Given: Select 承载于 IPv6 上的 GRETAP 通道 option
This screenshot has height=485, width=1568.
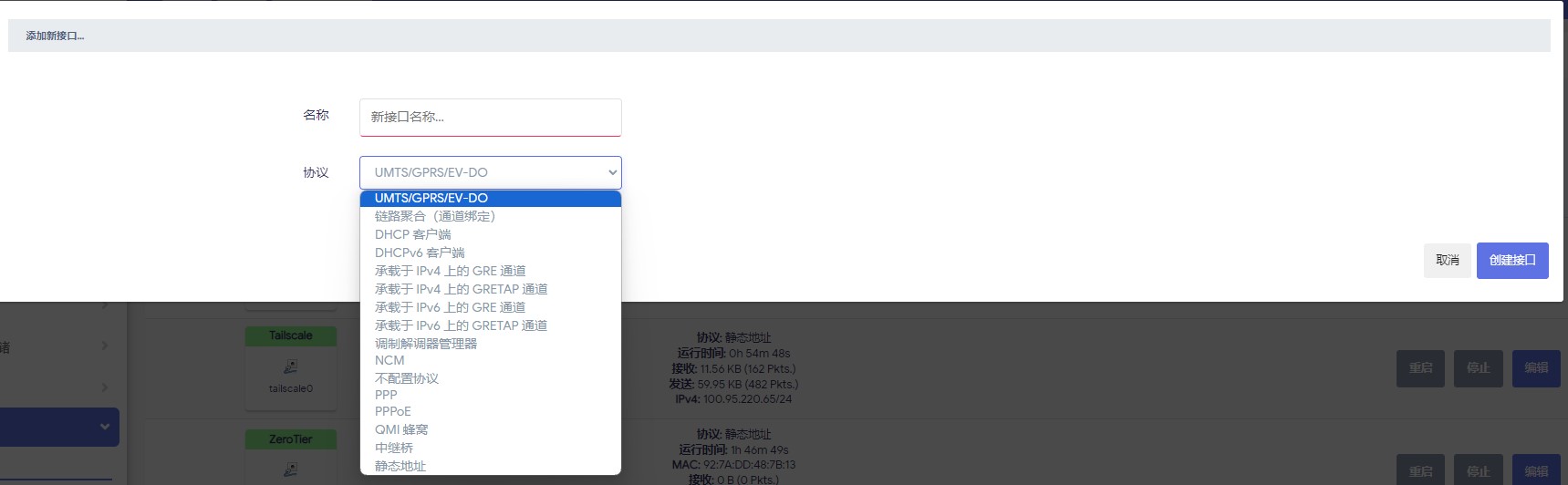Looking at the screenshot, I should (491, 325).
